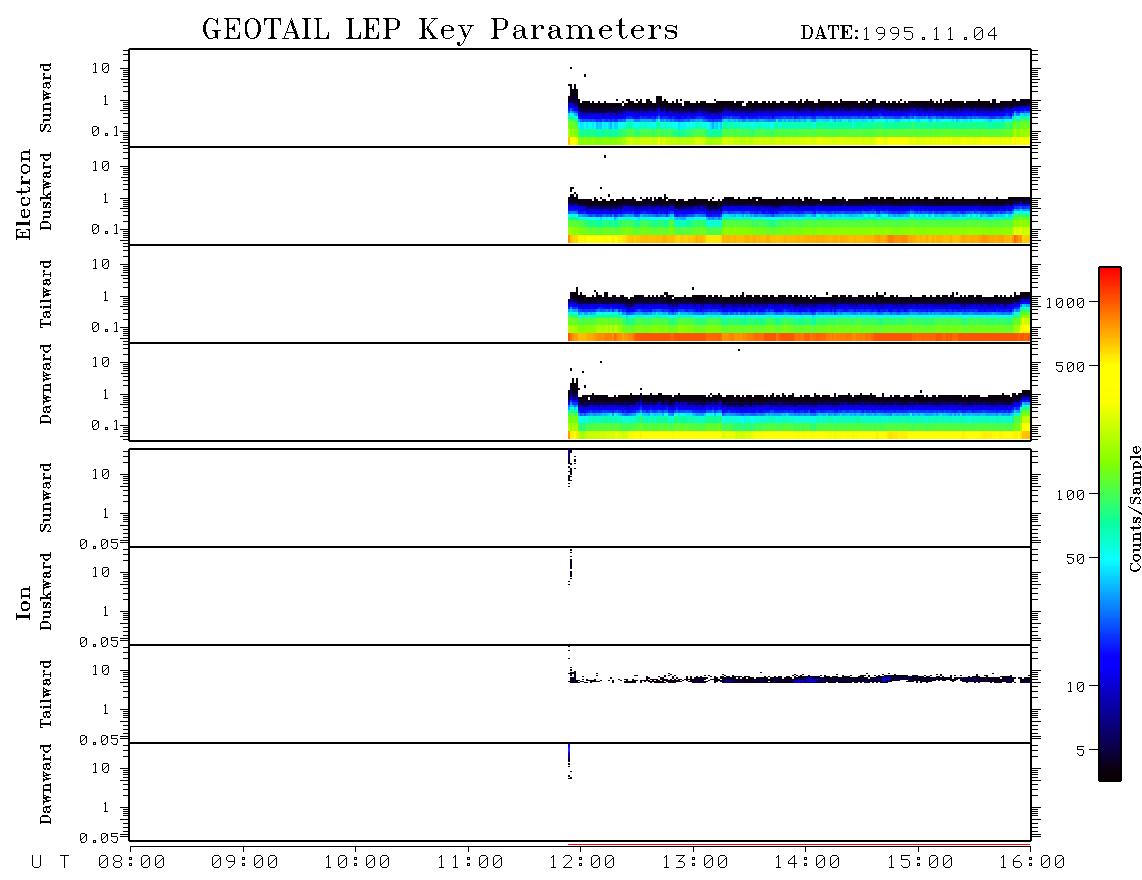Click the "11:00" time tick label
Screen dimensions: 1142x880
(470, 862)
